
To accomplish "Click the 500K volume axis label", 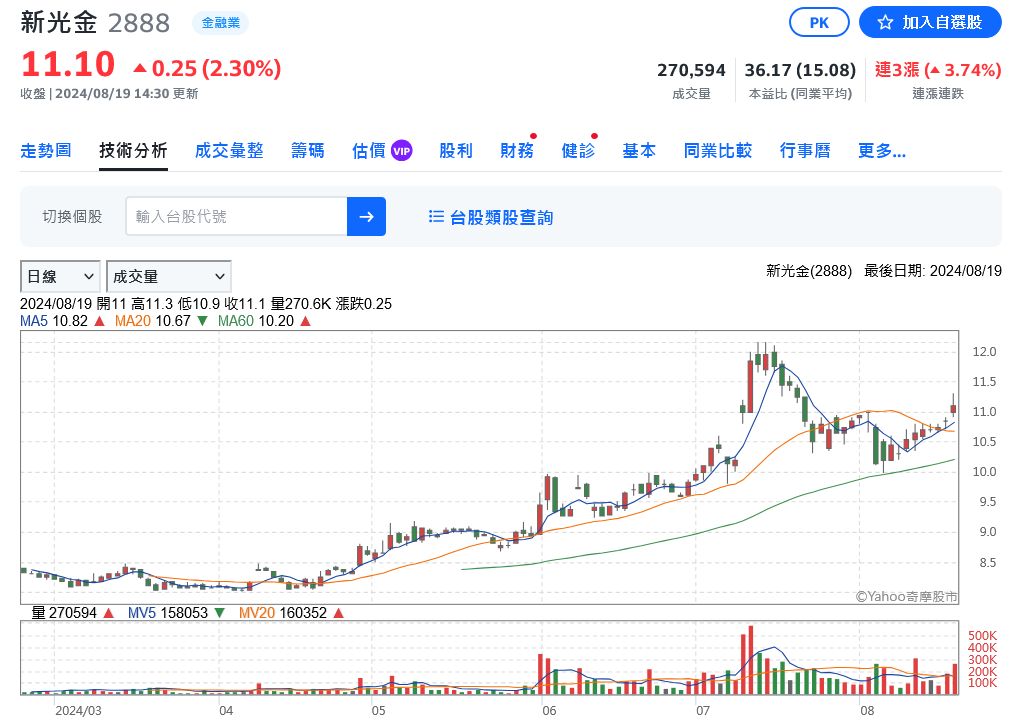I will (x=982, y=636).
